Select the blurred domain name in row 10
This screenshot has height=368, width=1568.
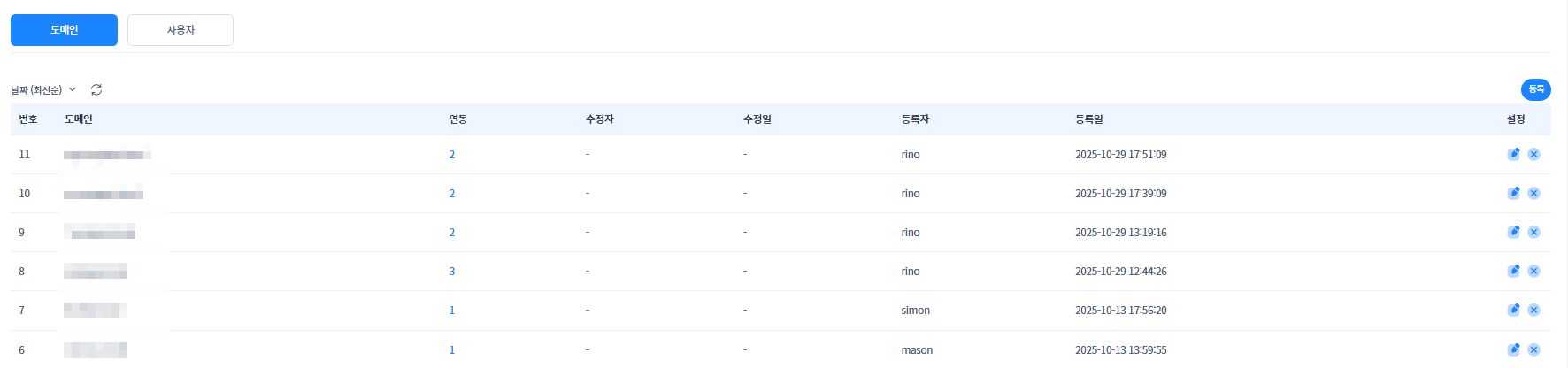pyautogui.click(x=104, y=194)
